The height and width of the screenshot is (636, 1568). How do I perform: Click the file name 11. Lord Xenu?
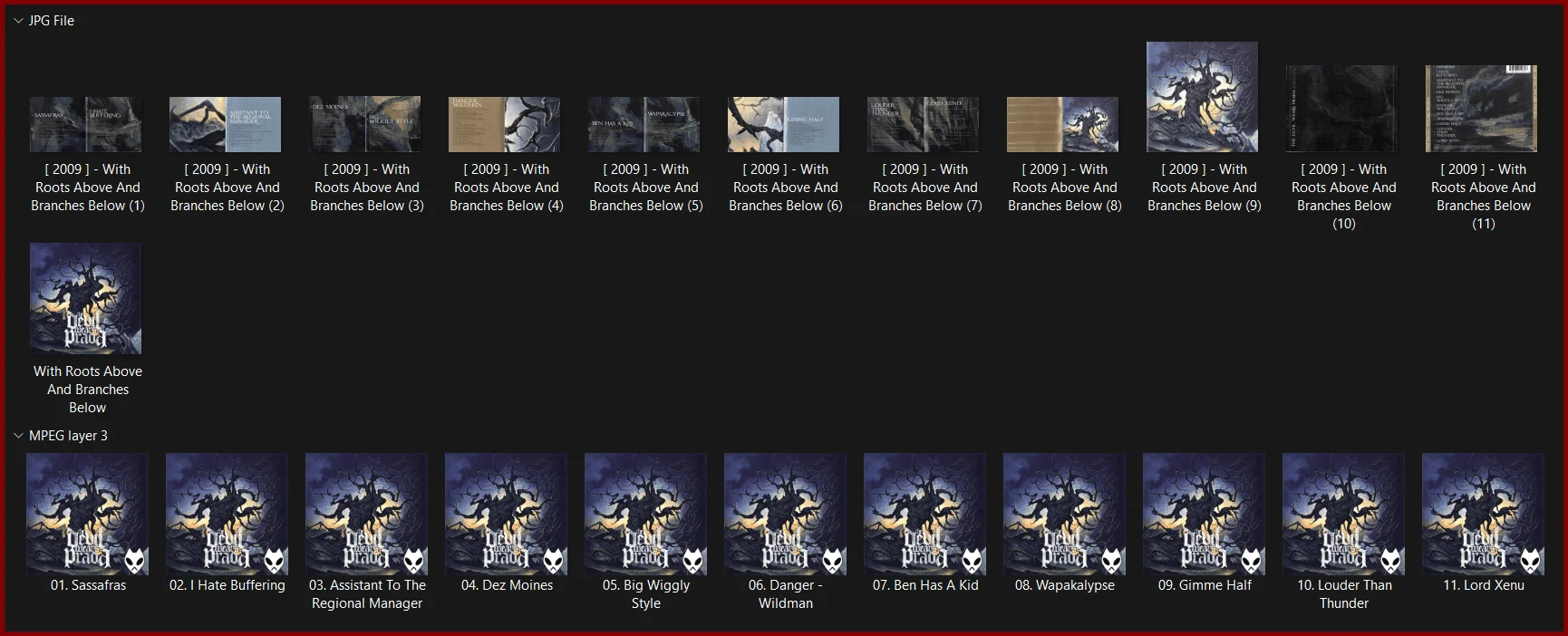[x=1484, y=585]
